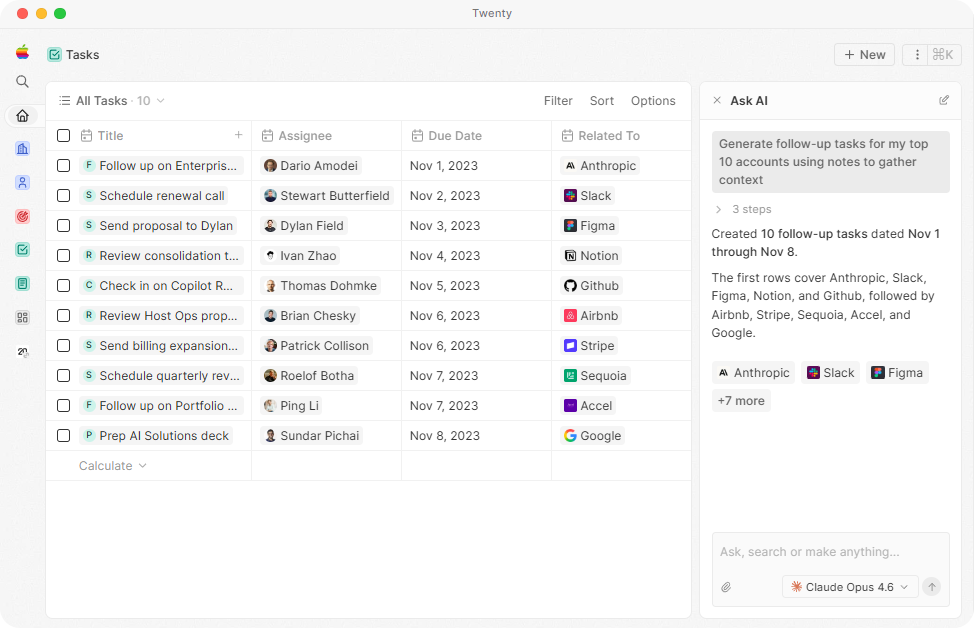Open the Figma chip in AI response
The height and width of the screenshot is (628, 974).
click(x=897, y=373)
